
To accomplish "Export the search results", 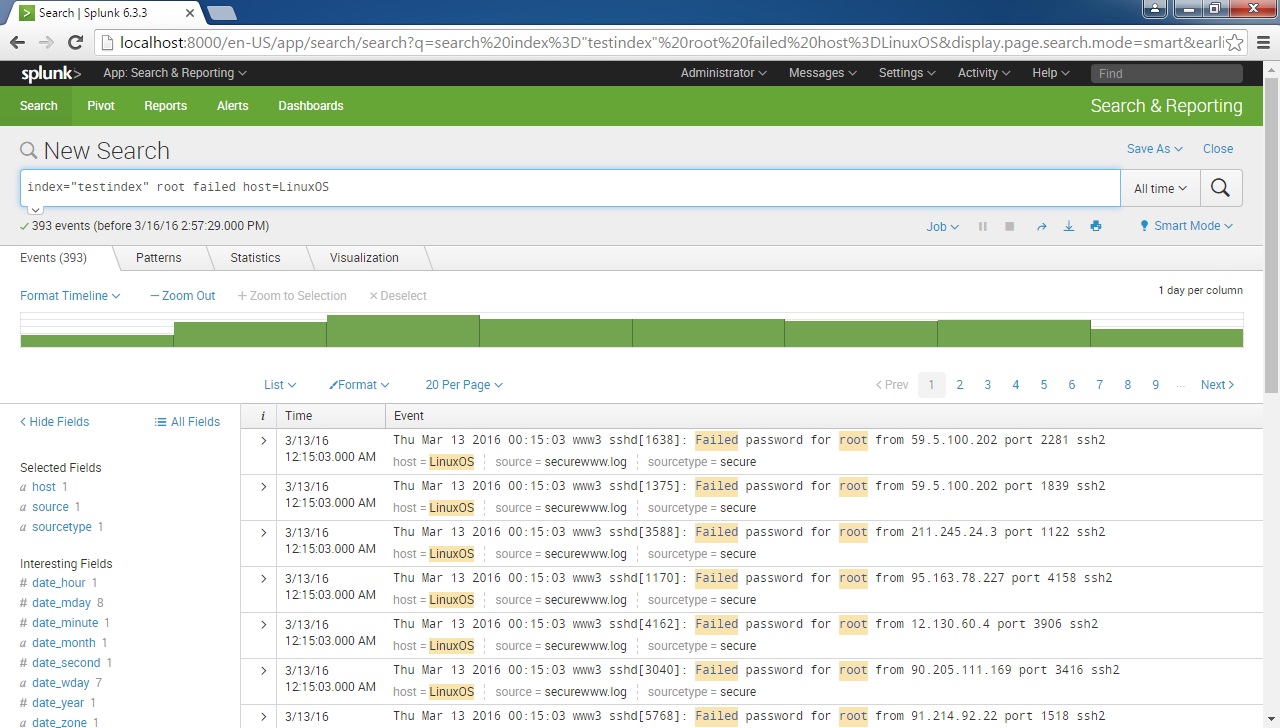I will point(1068,226).
